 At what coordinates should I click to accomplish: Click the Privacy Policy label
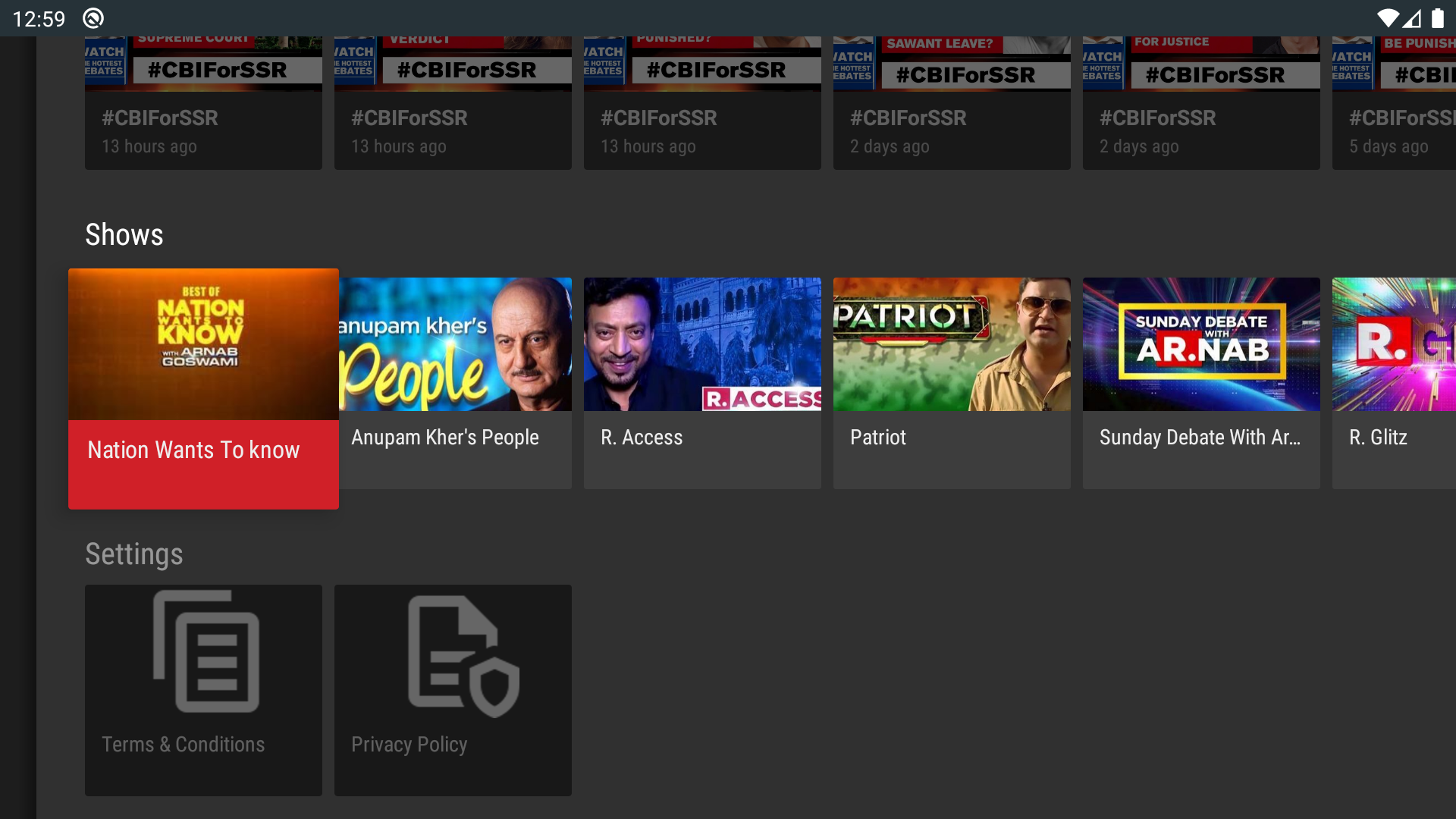tap(409, 744)
